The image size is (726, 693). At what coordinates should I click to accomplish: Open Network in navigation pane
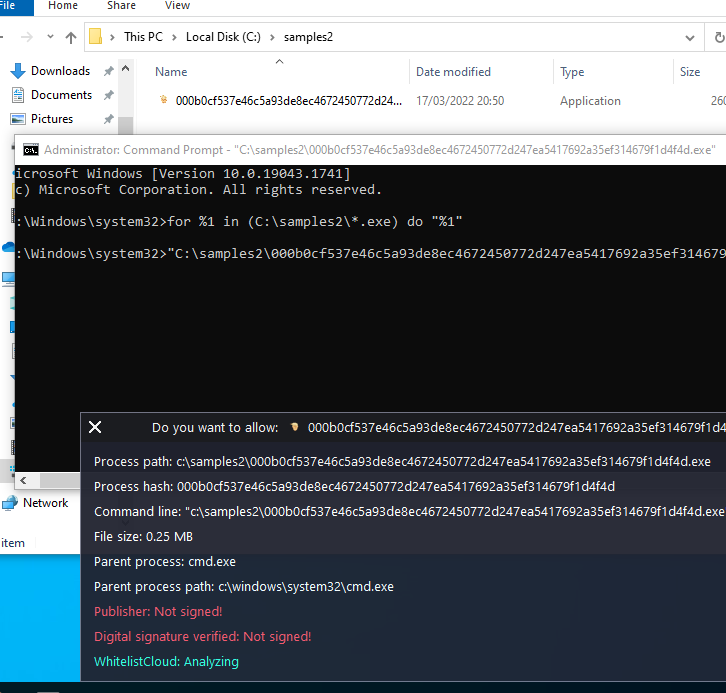(x=45, y=503)
